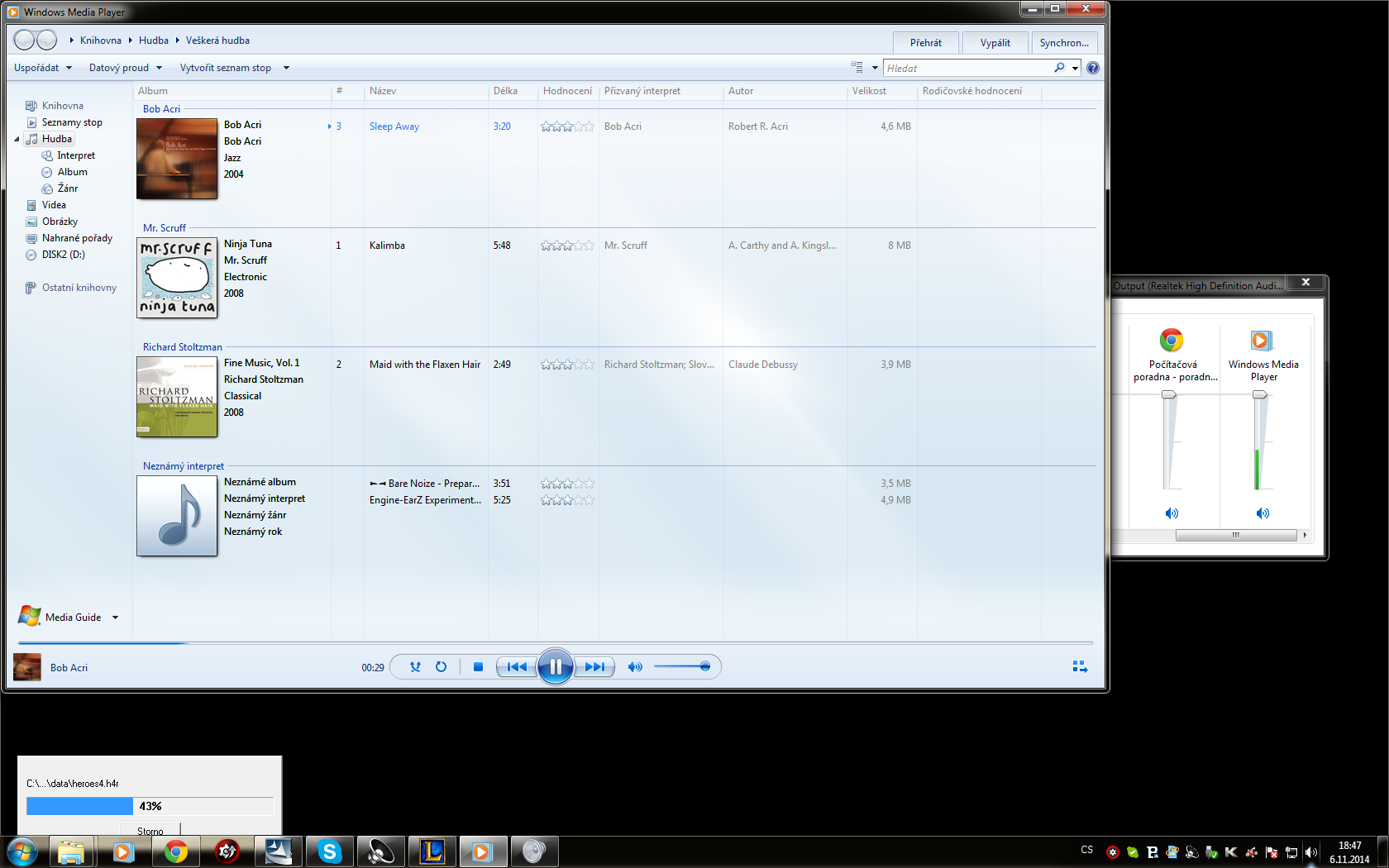Open the Media Guide dropdown arrow
1389x868 pixels.
tap(115, 618)
